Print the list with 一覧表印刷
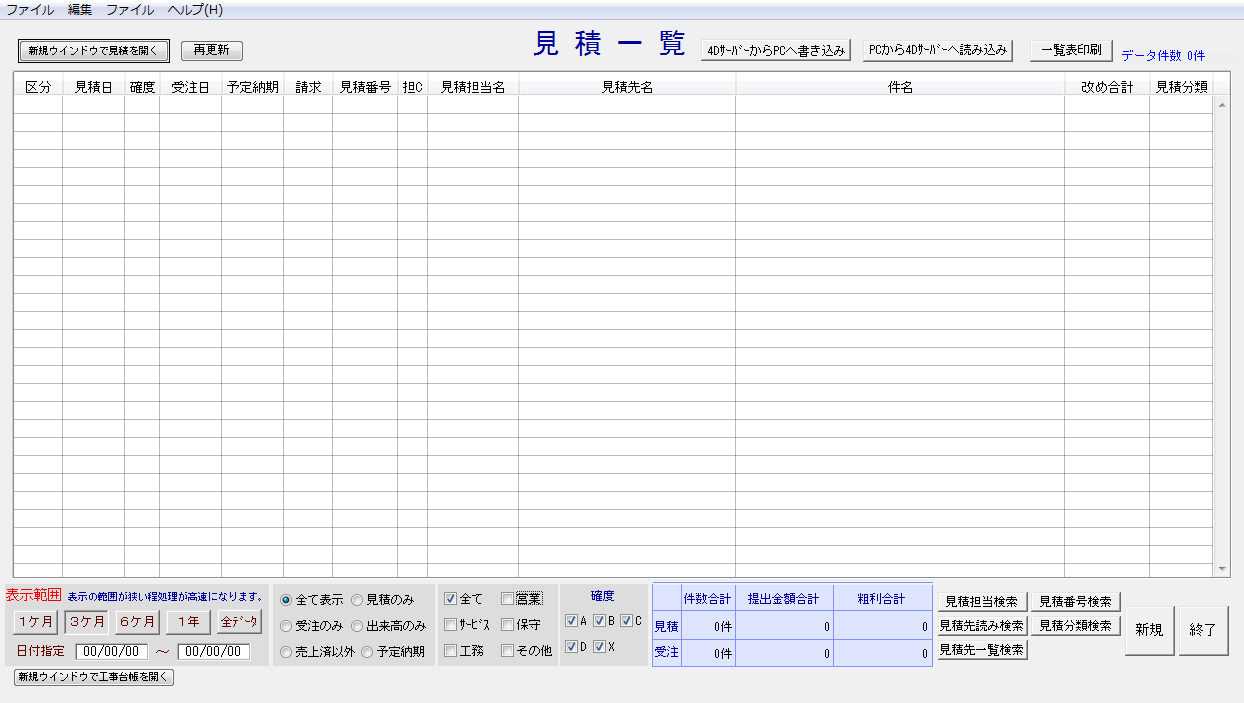 point(1070,50)
